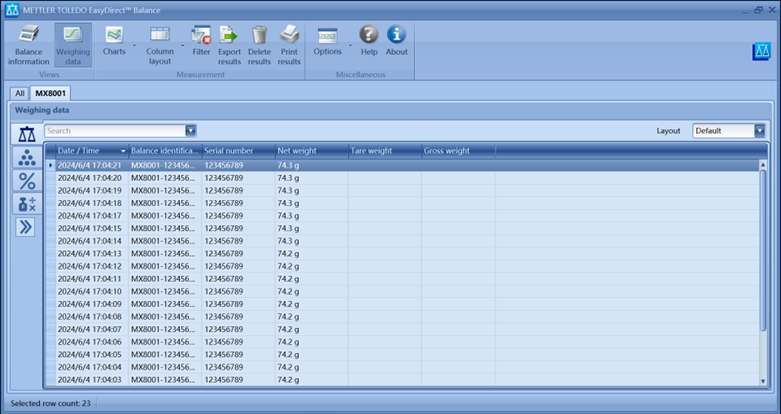Screen dimensions: 781x414
Task: Click Selected row count status text
Action: tap(51, 403)
